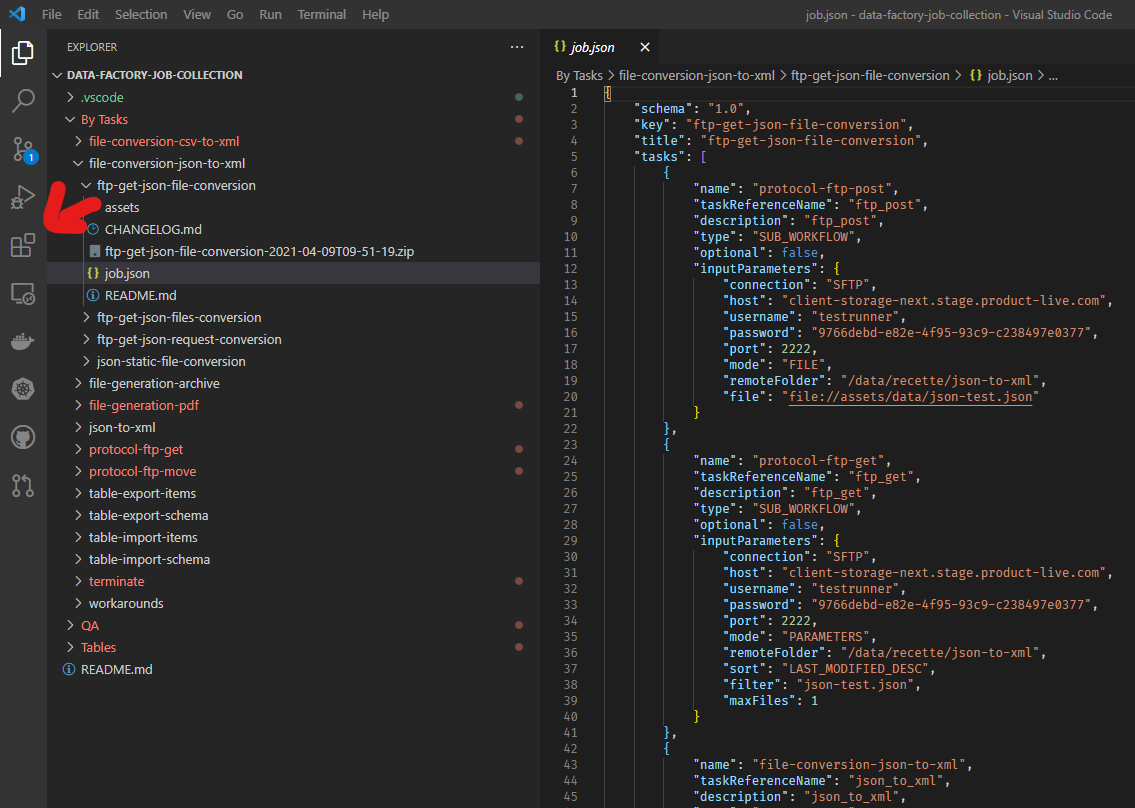Open the Selection menu
1135x808 pixels.
click(x=141, y=15)
